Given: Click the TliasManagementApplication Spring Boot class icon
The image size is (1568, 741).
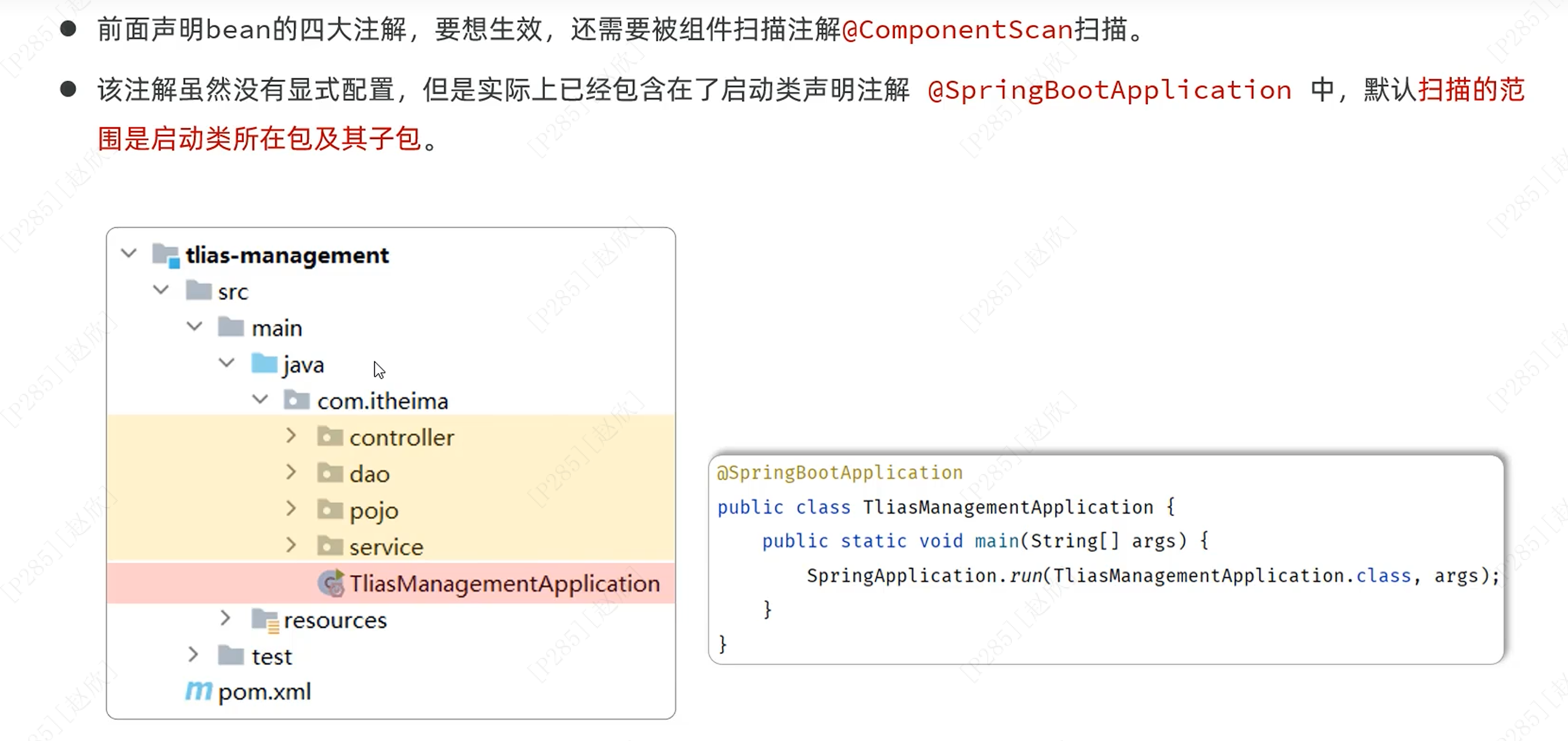Looking at the screenshot, I should [331, 584].
